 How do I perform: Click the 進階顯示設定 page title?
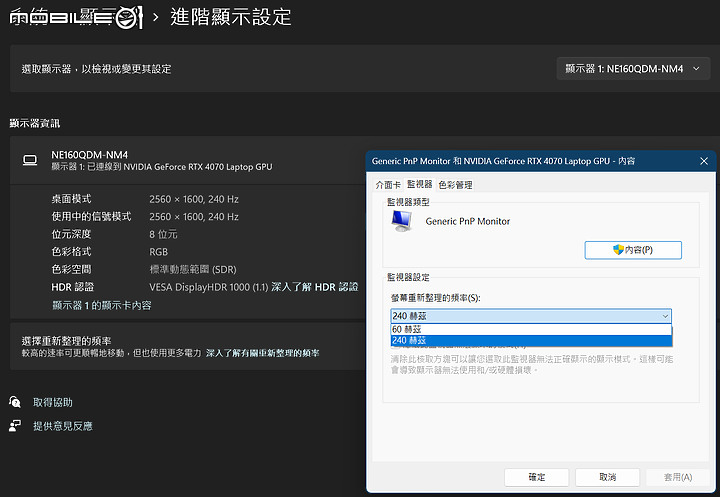coord(231,17)
